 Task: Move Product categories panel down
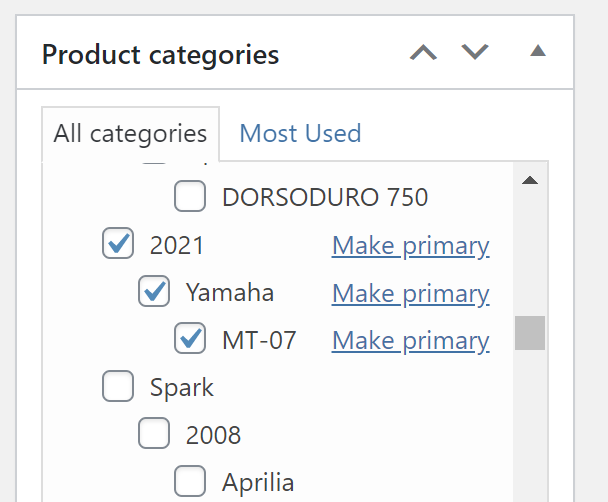coord(474,53)
